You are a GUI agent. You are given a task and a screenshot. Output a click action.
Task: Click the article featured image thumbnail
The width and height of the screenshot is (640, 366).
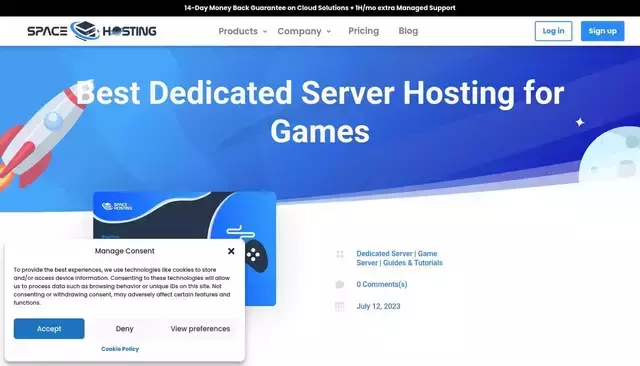tap(184, 215)
